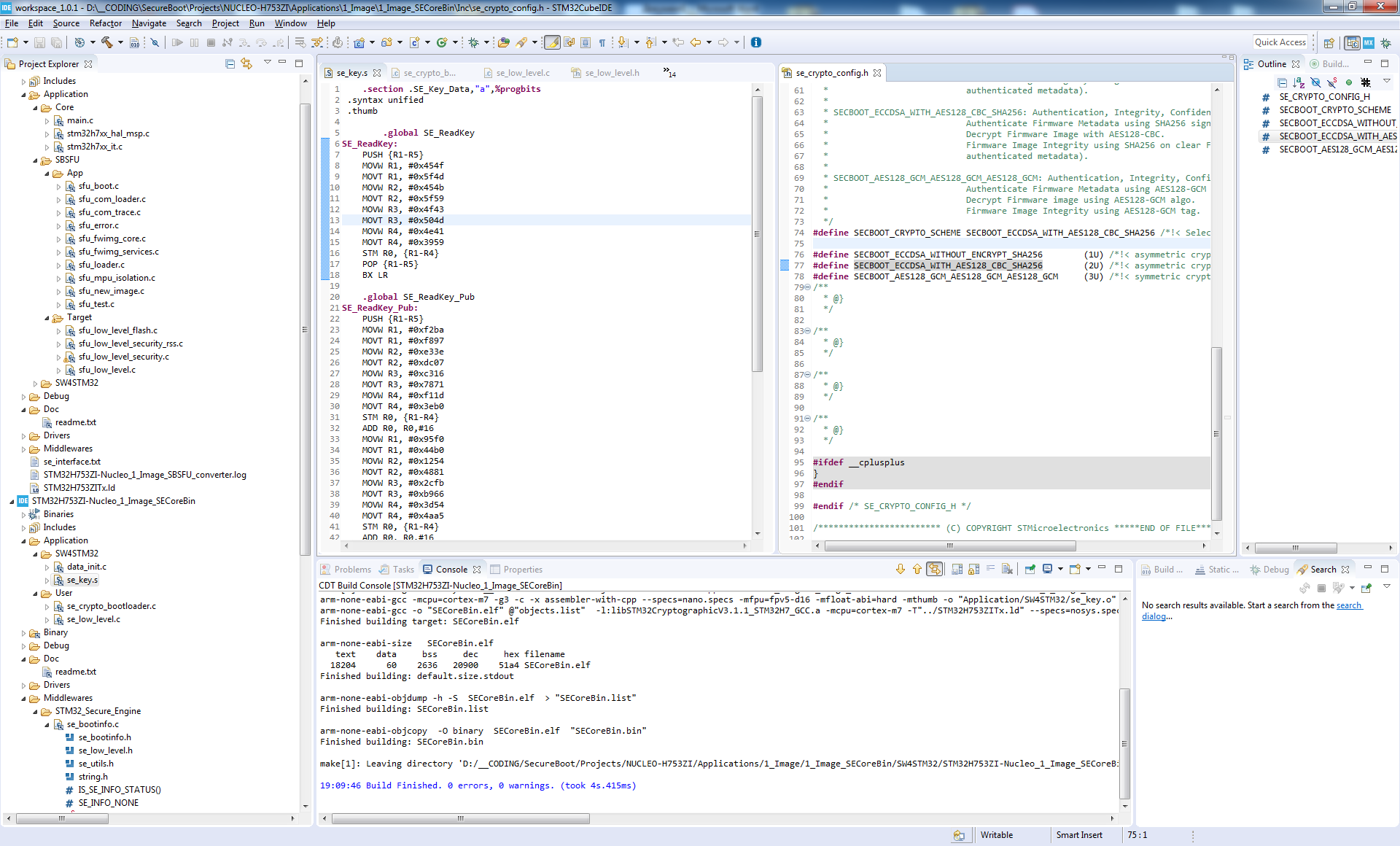Collapse all in the Outline view
The image size is (1400, 846).
(x=1282, y=82)
